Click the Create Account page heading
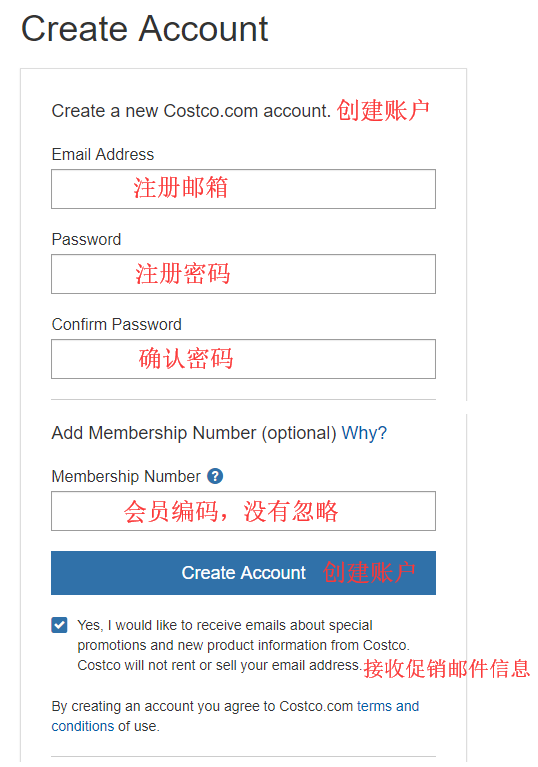The width and height of the screenshot is (538, 767). pyautogui.click(x=145, y=28)
